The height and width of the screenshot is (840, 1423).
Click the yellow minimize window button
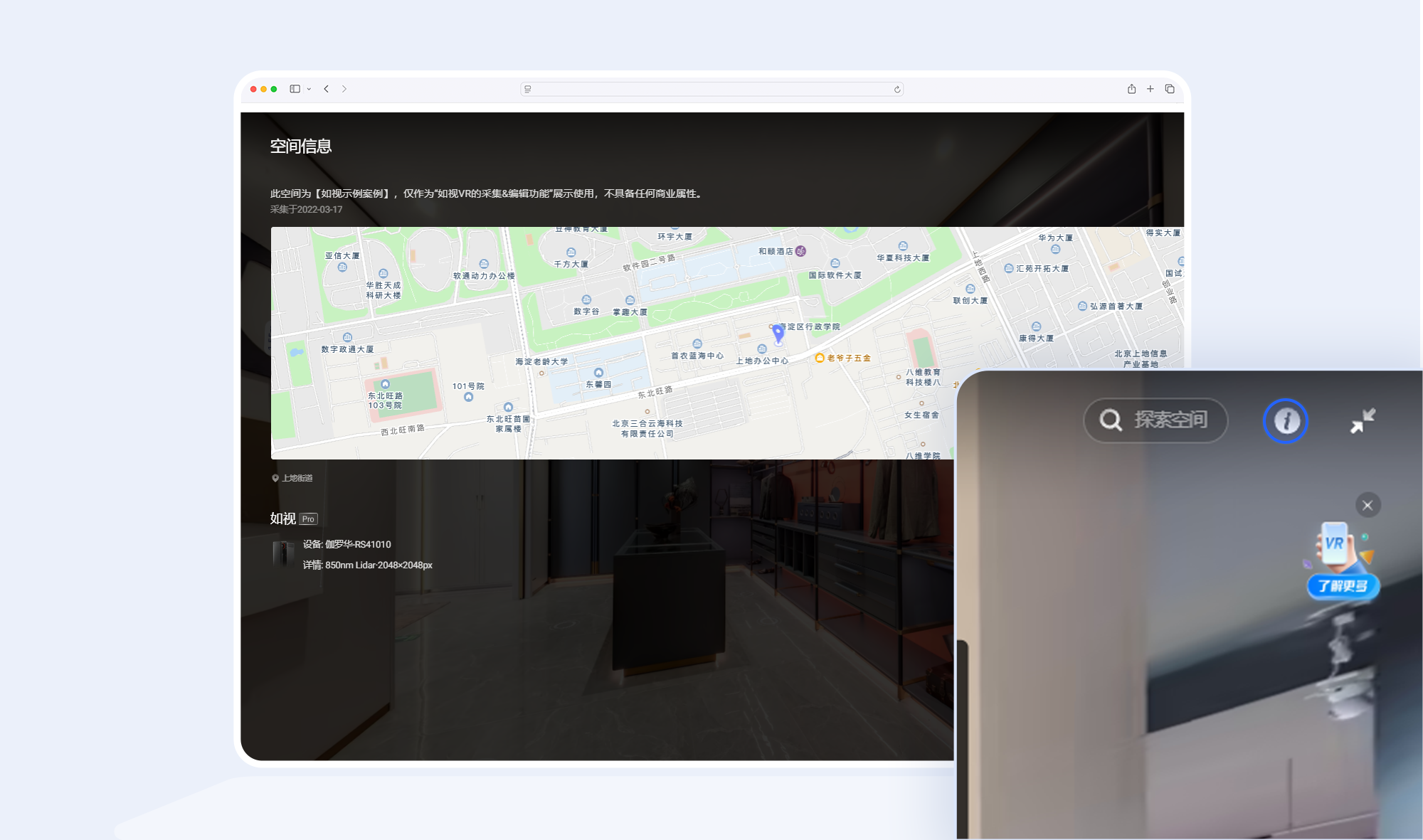263,89
